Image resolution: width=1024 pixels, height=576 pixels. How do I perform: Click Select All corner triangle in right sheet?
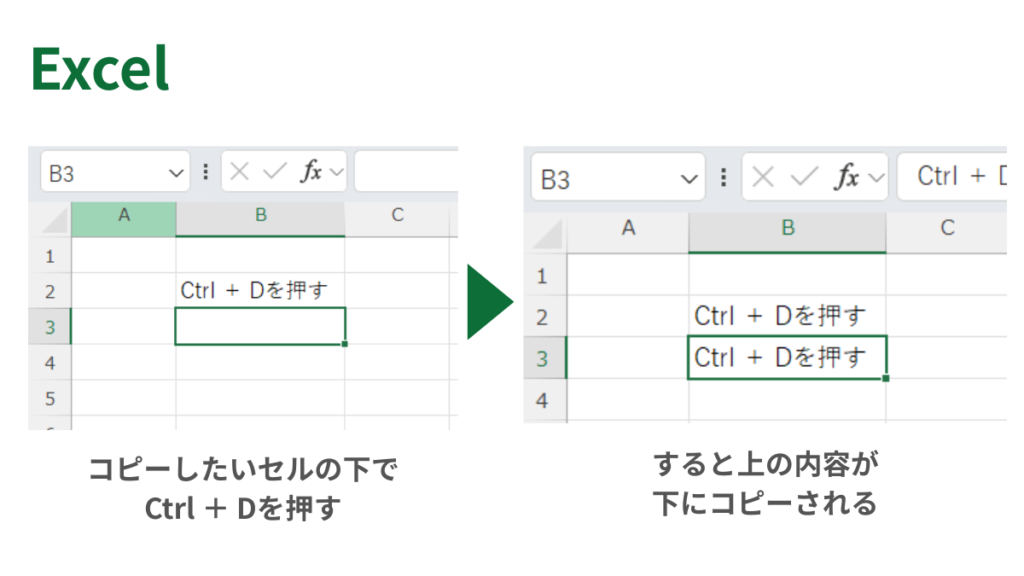[548, 234]
